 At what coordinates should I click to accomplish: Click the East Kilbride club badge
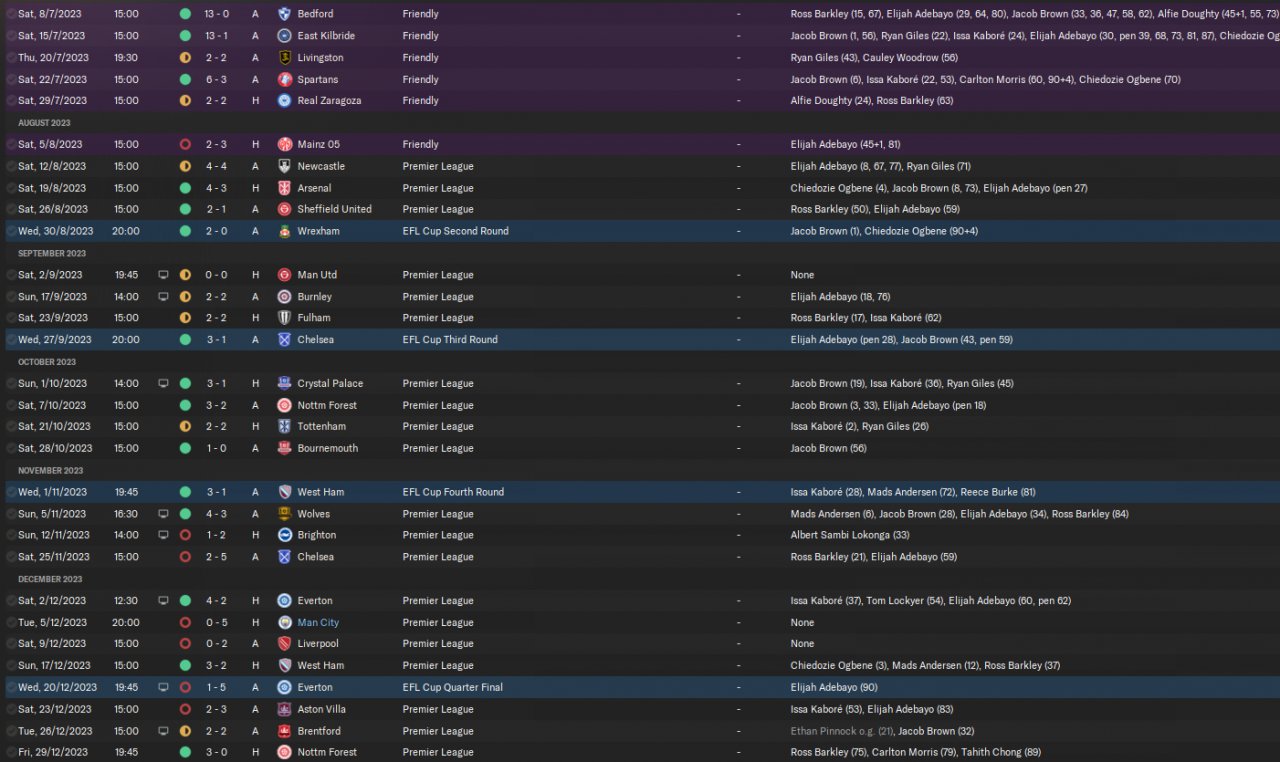pos(285,36)
